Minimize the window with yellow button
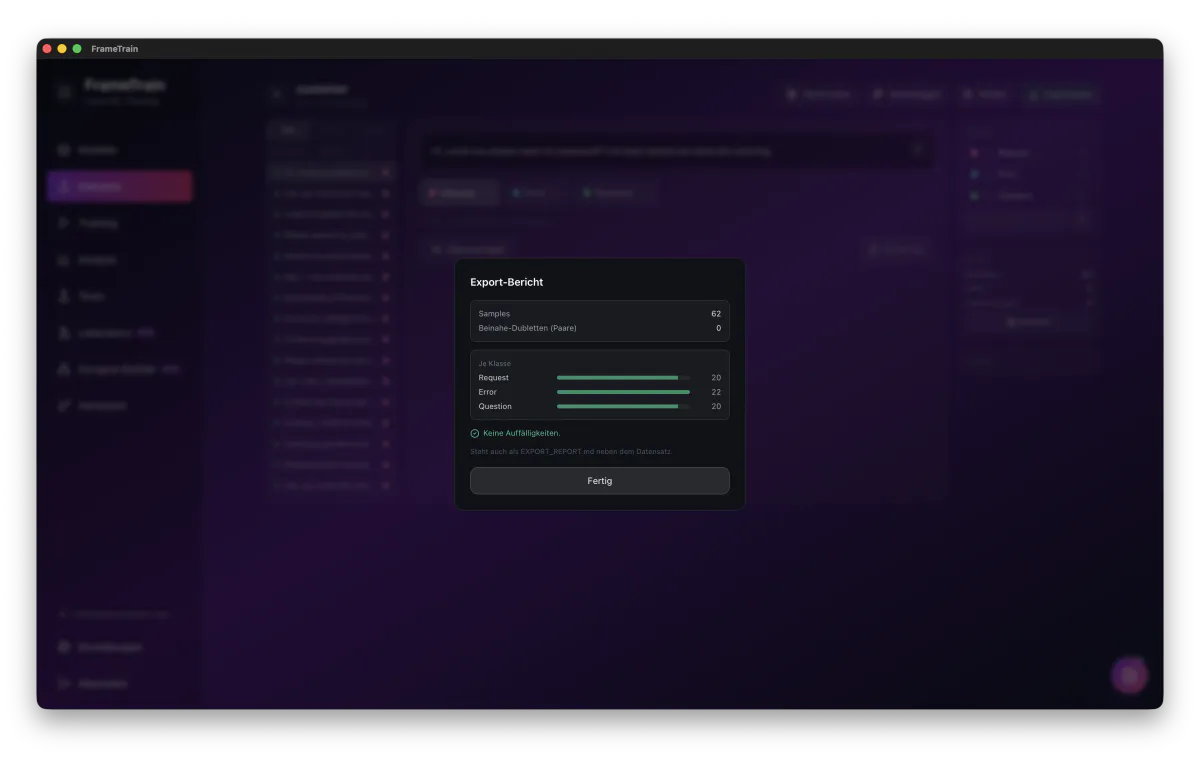The image size is (1200, 771). point(62,49)
